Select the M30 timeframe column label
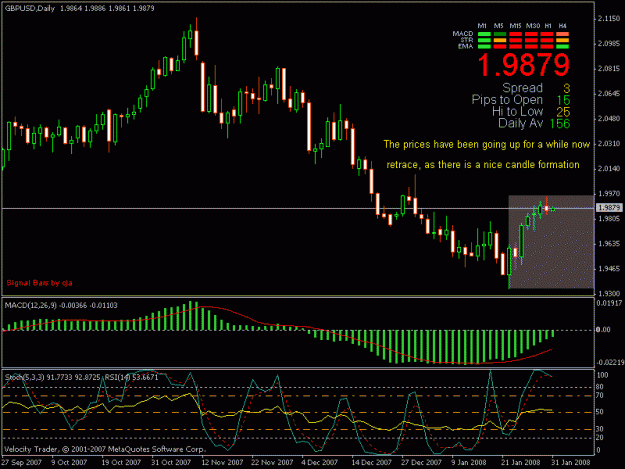 click(533, 26)
